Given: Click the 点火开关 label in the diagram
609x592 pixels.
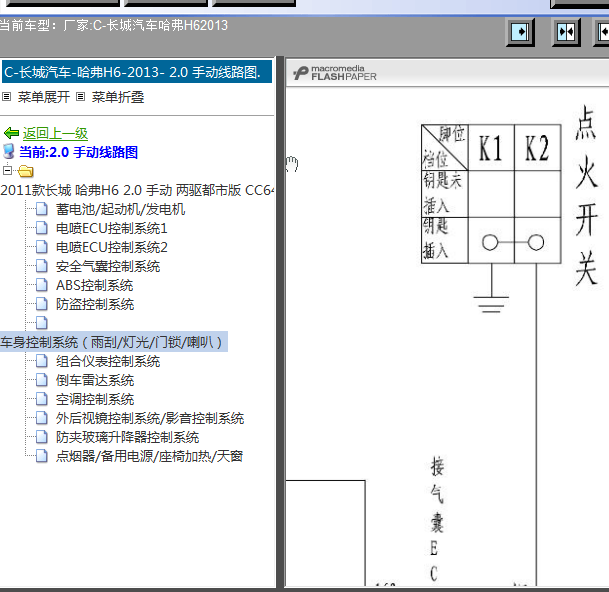Looking at the screenshot, I should click(586, 196).
